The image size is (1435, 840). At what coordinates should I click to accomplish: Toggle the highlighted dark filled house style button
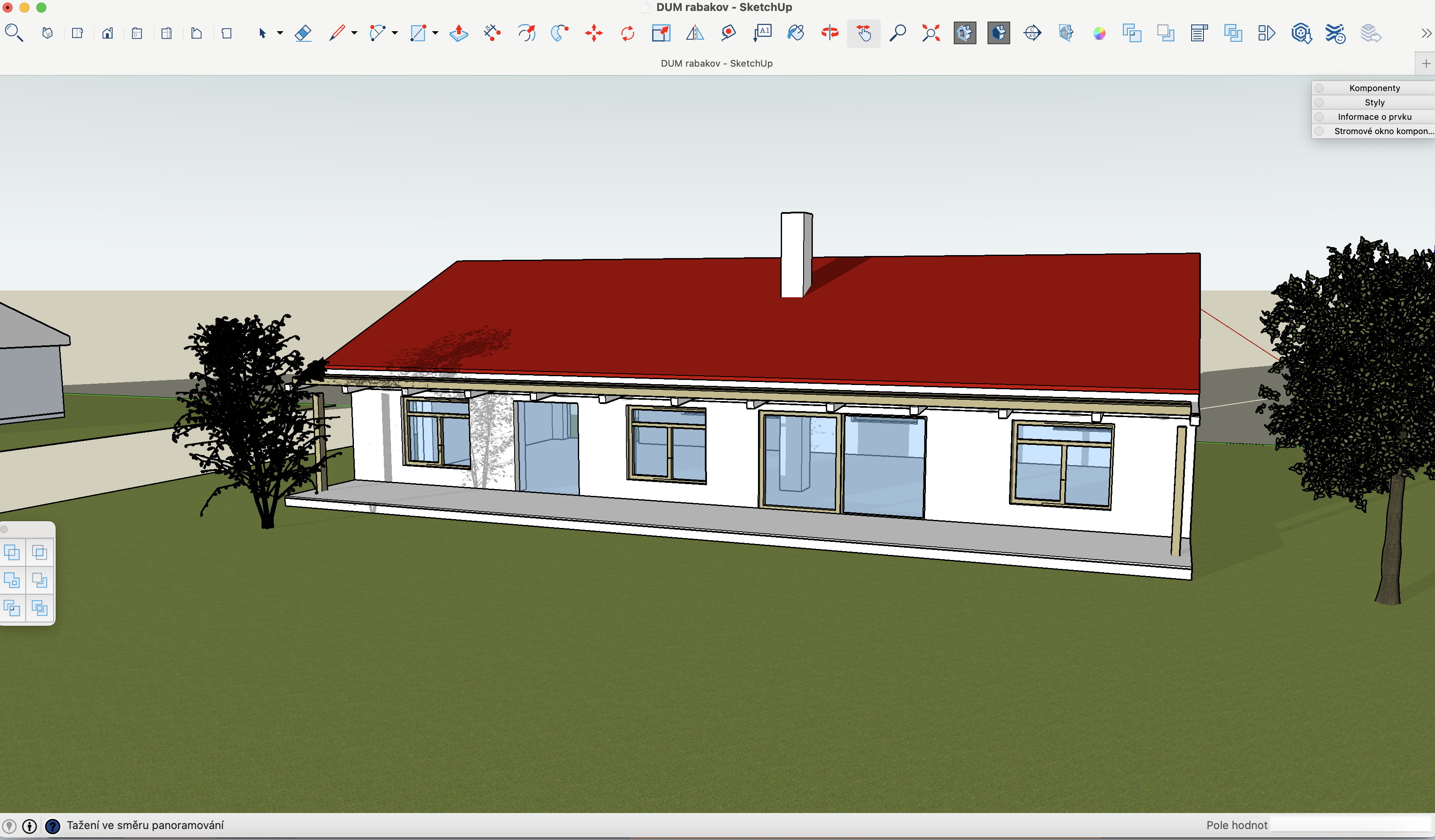pos(998,33)
